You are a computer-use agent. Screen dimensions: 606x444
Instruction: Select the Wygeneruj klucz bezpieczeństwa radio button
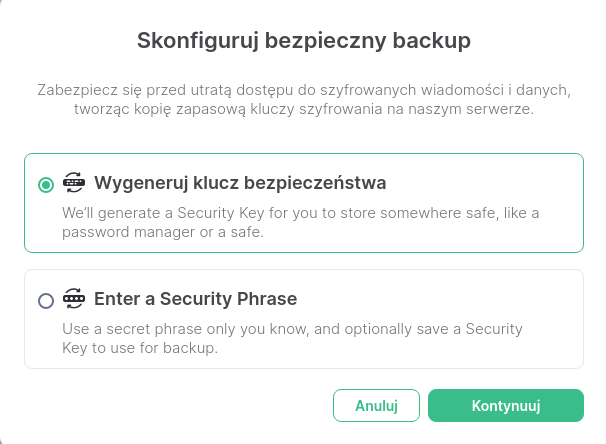[46, 185]
